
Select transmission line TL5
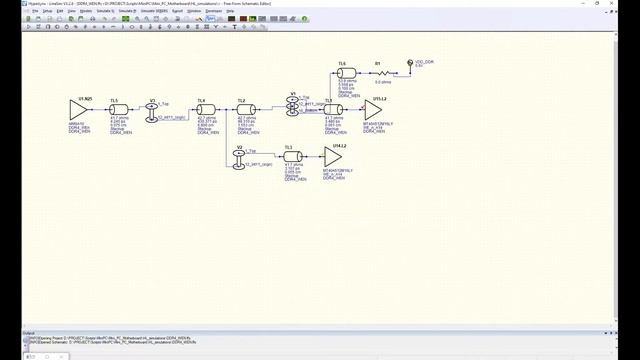[119, 109]
